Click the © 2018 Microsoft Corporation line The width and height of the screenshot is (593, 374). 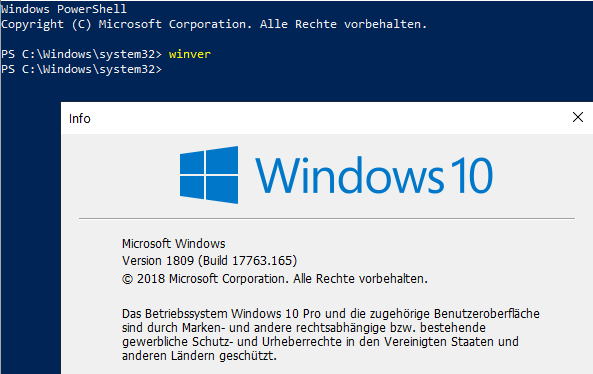(275, 279)
